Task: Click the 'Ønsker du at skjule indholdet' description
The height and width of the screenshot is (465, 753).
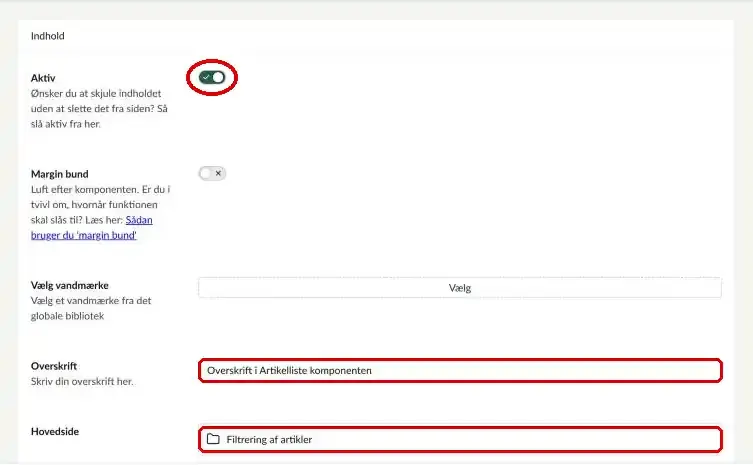Action: tap(99, 109)
